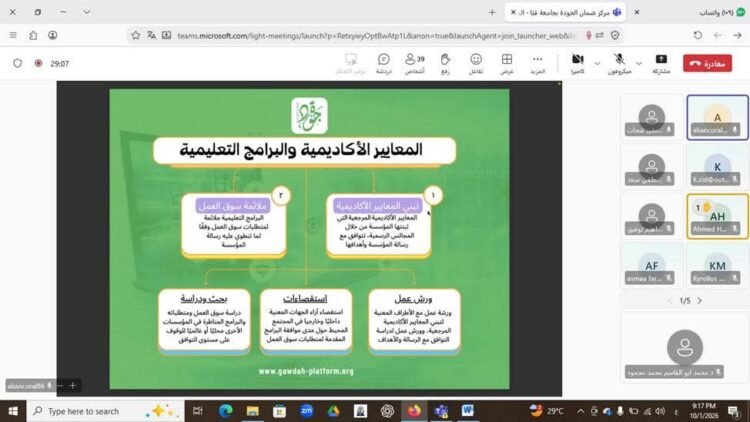
Task: Select Ahmed H participant tile with raised hand
Action: 717,216
